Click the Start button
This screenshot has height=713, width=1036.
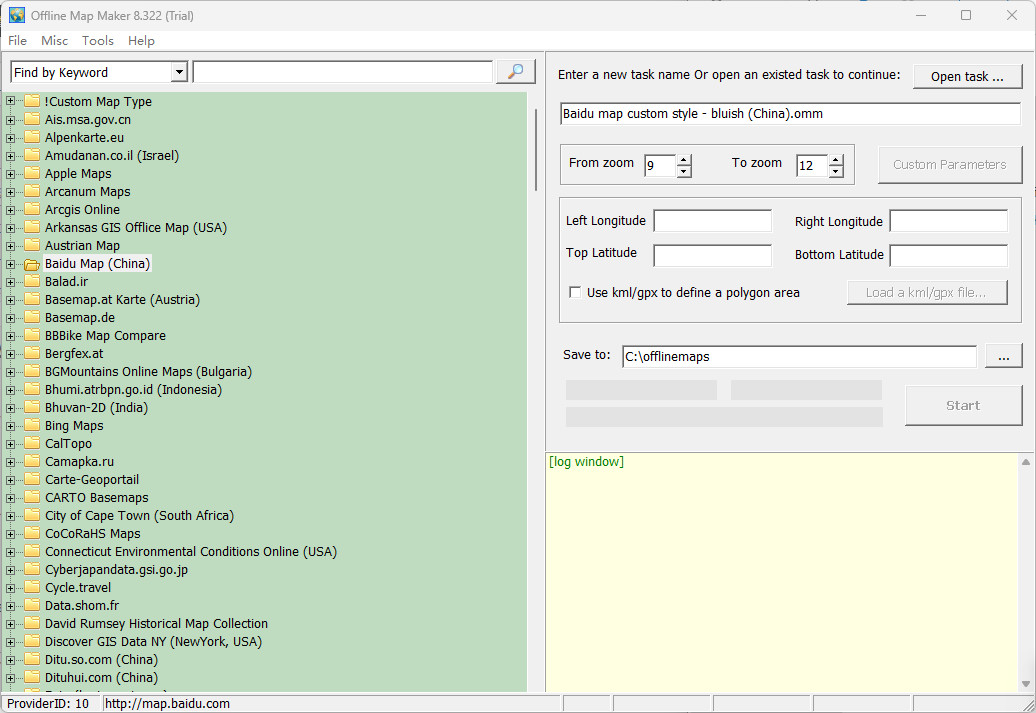click(x=963, y=405)
